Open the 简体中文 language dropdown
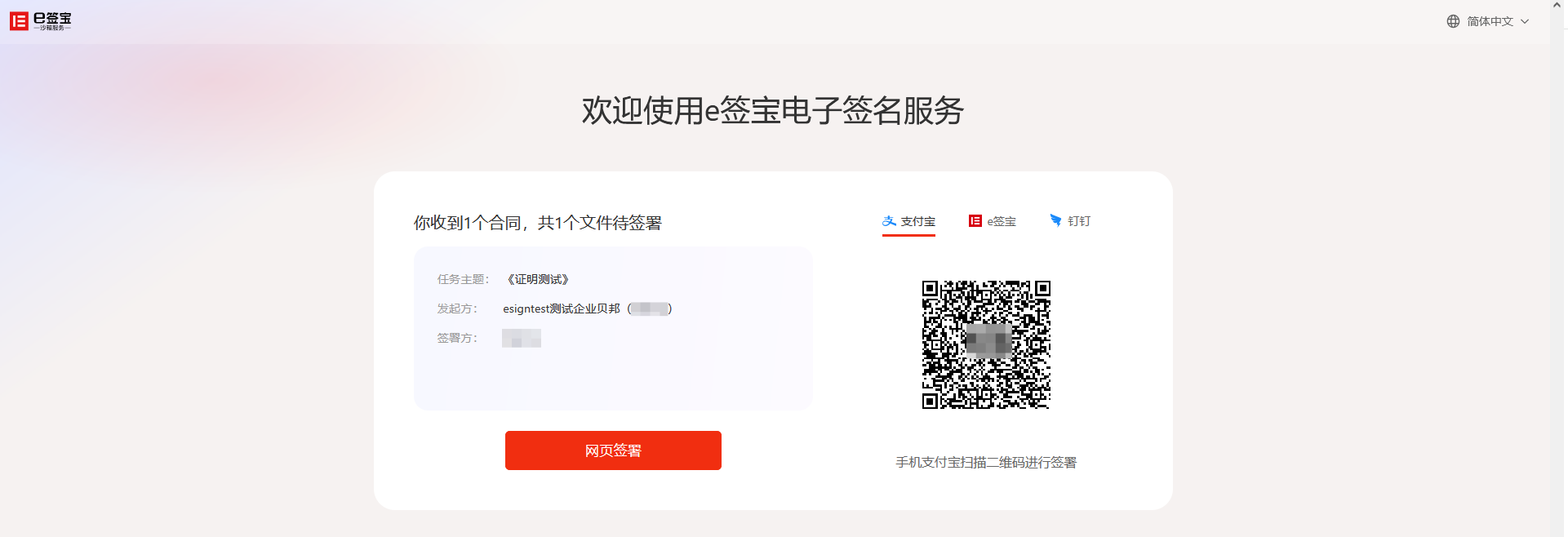 coord(1488,21)
